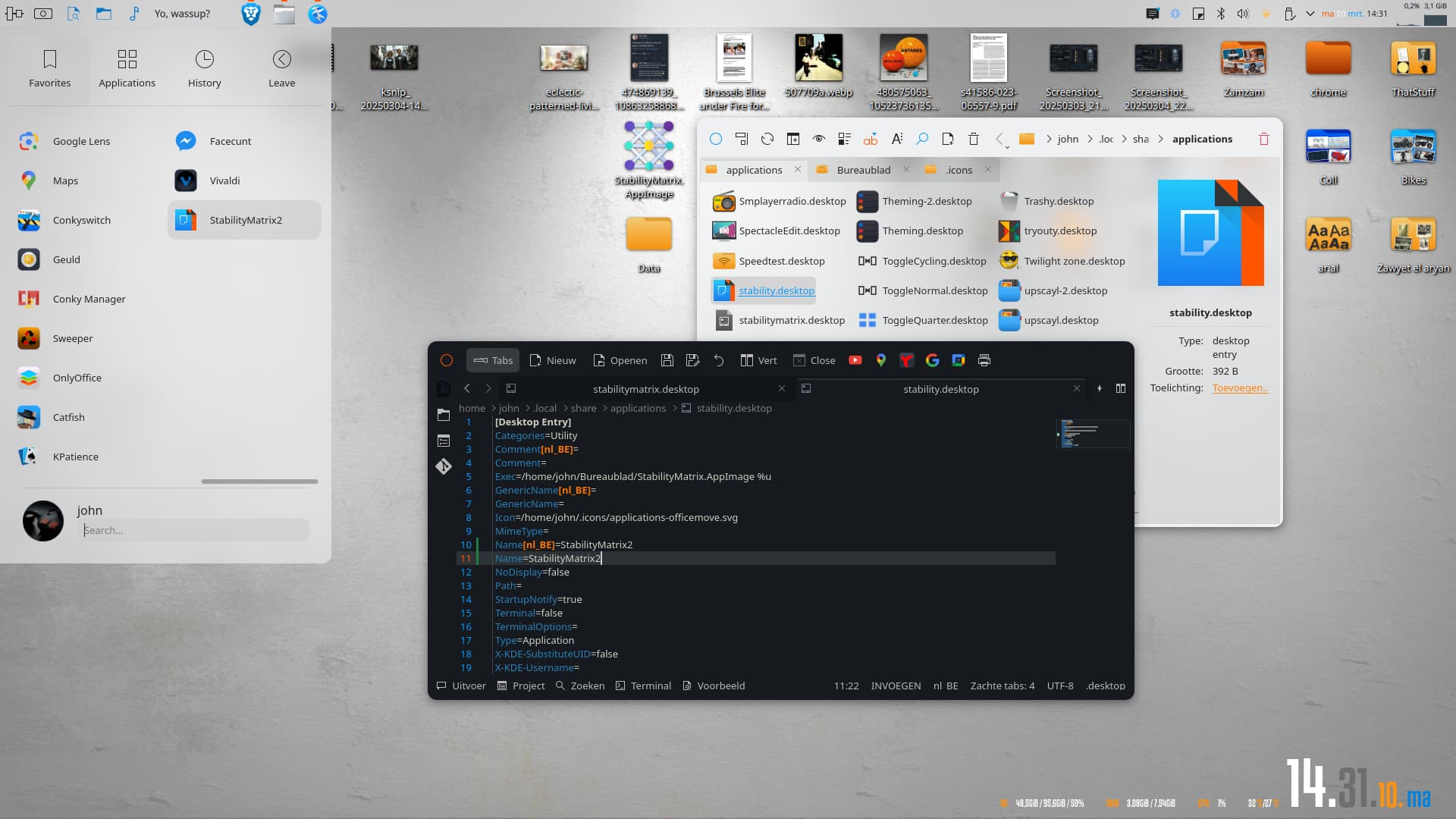
Task: Click the split view icon right of editor tabs
Action: [1120, 388]
